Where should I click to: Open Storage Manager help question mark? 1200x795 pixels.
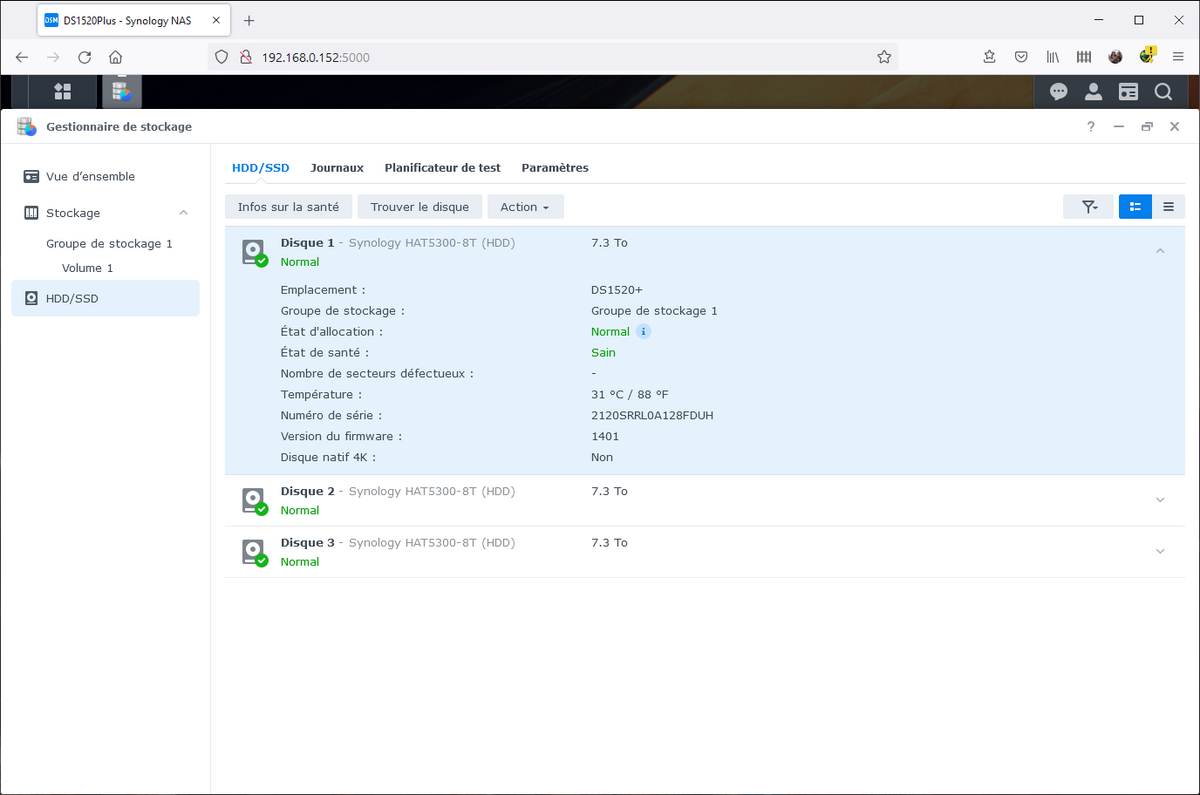1091,127
